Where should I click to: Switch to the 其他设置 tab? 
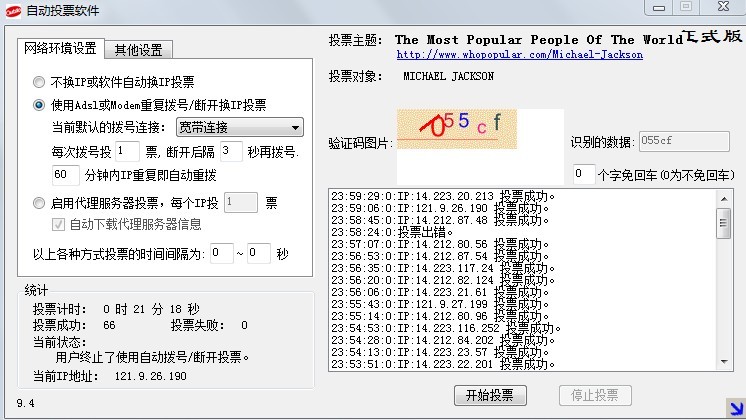click(x=140, y=50)
